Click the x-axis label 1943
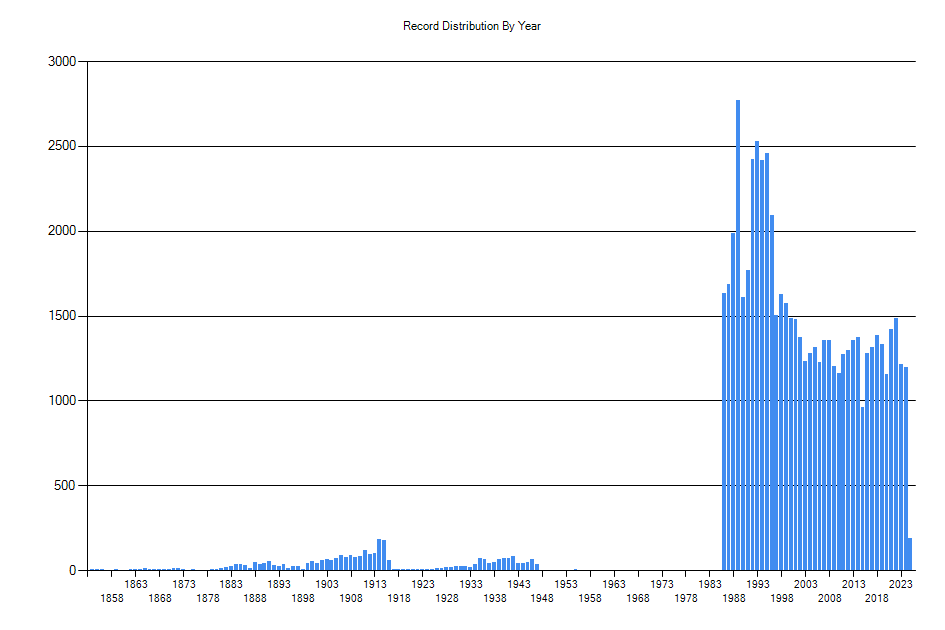The image size is (945, 630). 518,584
